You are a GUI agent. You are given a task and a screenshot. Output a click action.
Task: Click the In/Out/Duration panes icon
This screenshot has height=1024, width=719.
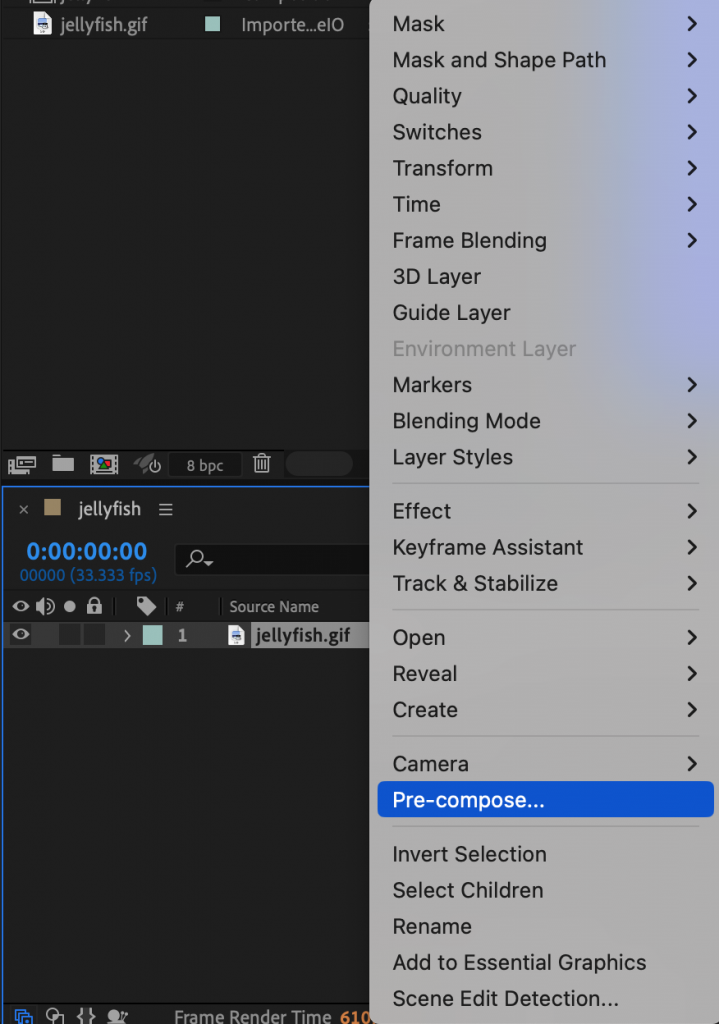coord(86,1016)
